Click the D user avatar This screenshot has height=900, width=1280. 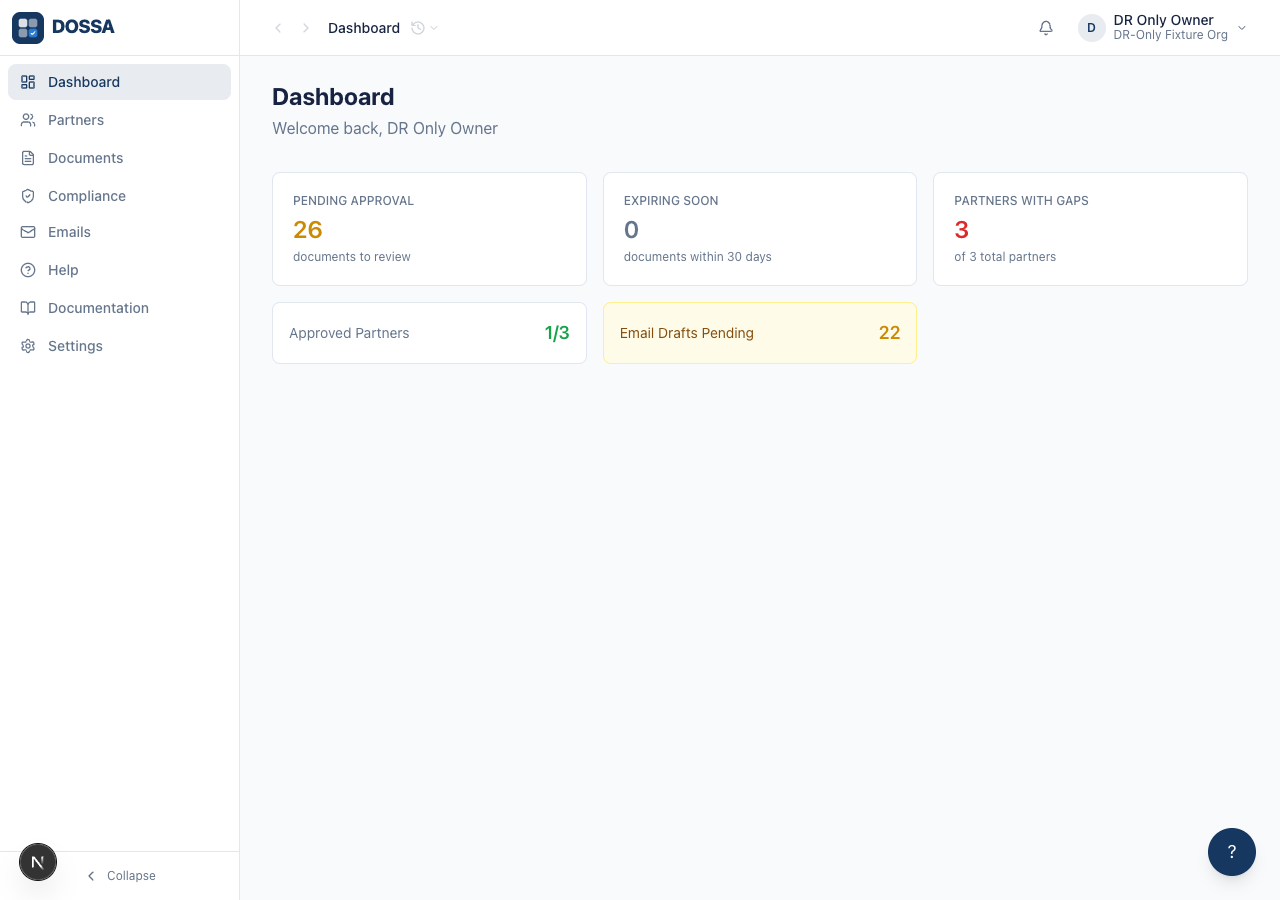[1091, 28]
